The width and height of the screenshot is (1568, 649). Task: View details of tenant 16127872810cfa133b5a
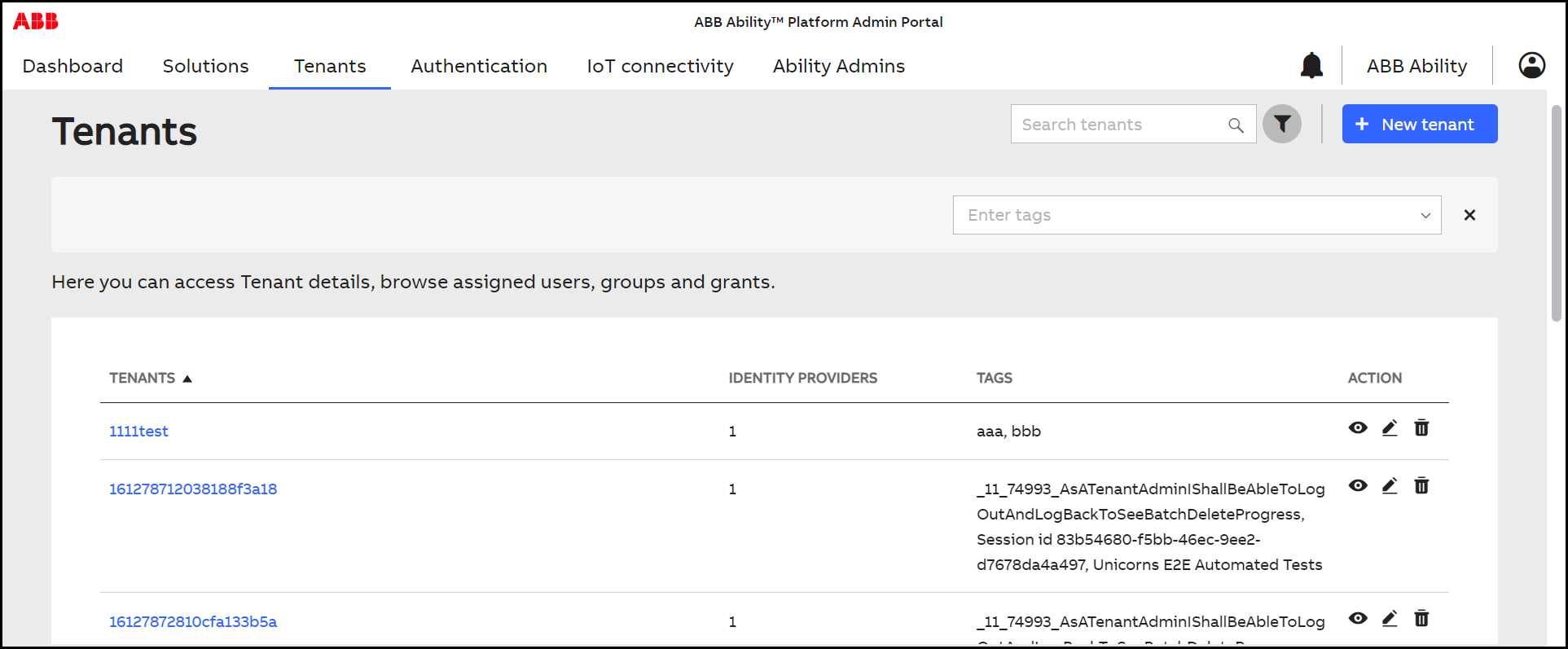coord(1358,618)
